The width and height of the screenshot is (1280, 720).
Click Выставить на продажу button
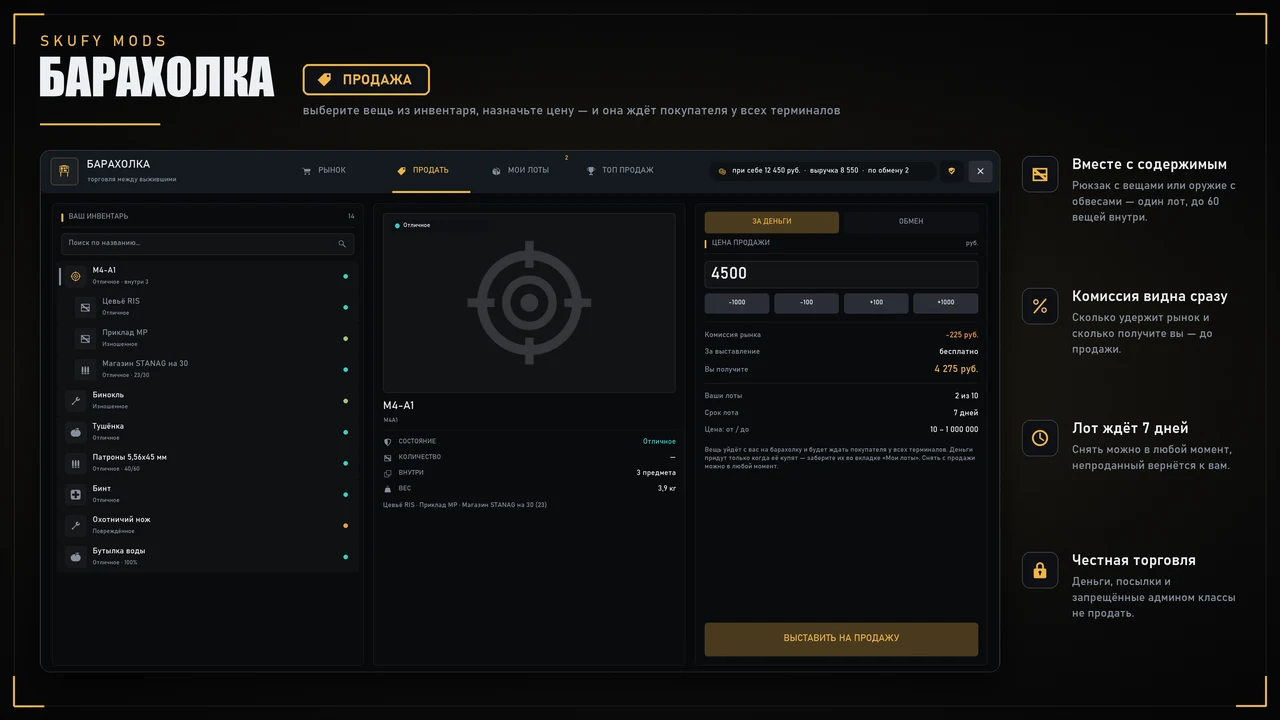[841, 639]
